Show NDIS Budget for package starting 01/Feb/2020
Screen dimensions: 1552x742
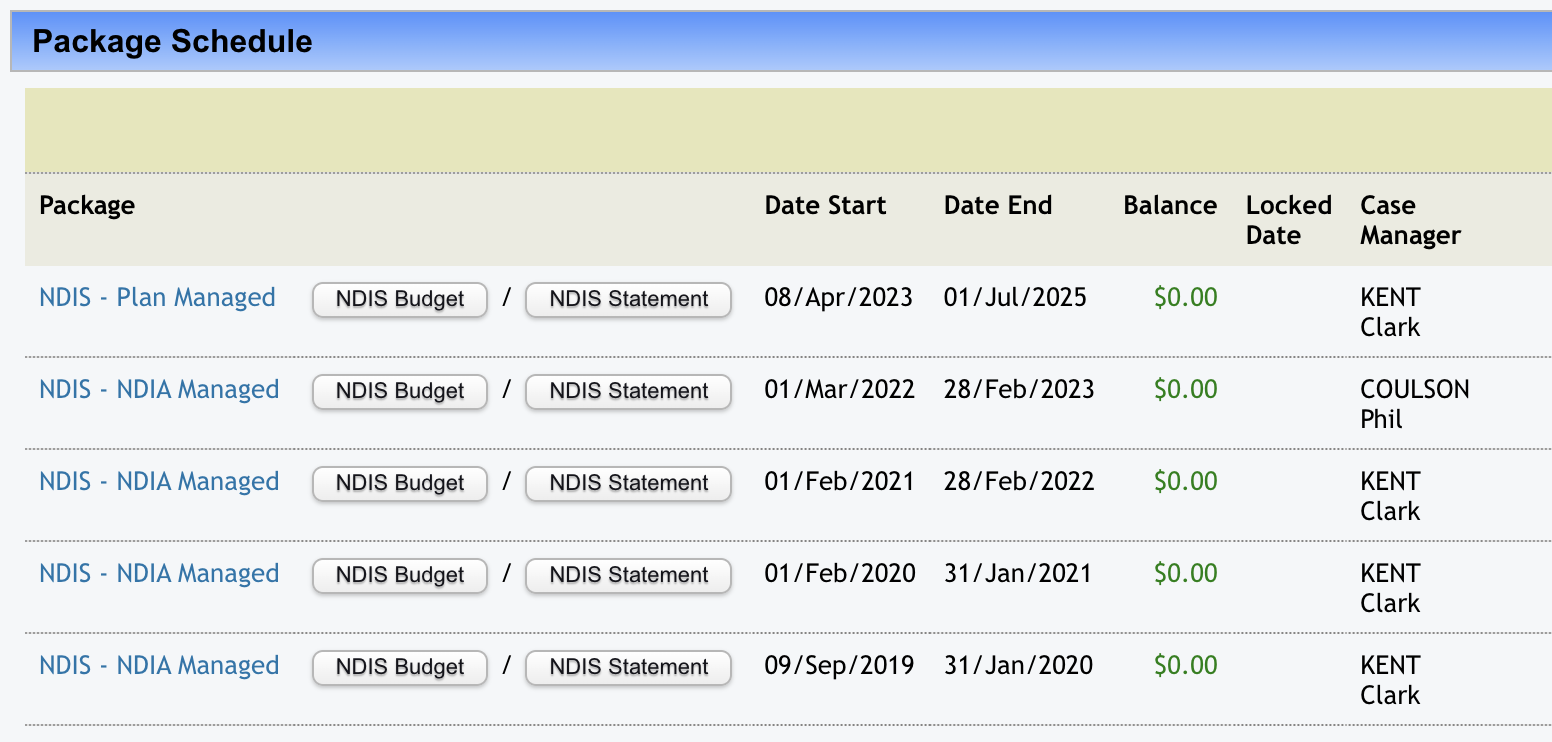(x=400, y=575)
